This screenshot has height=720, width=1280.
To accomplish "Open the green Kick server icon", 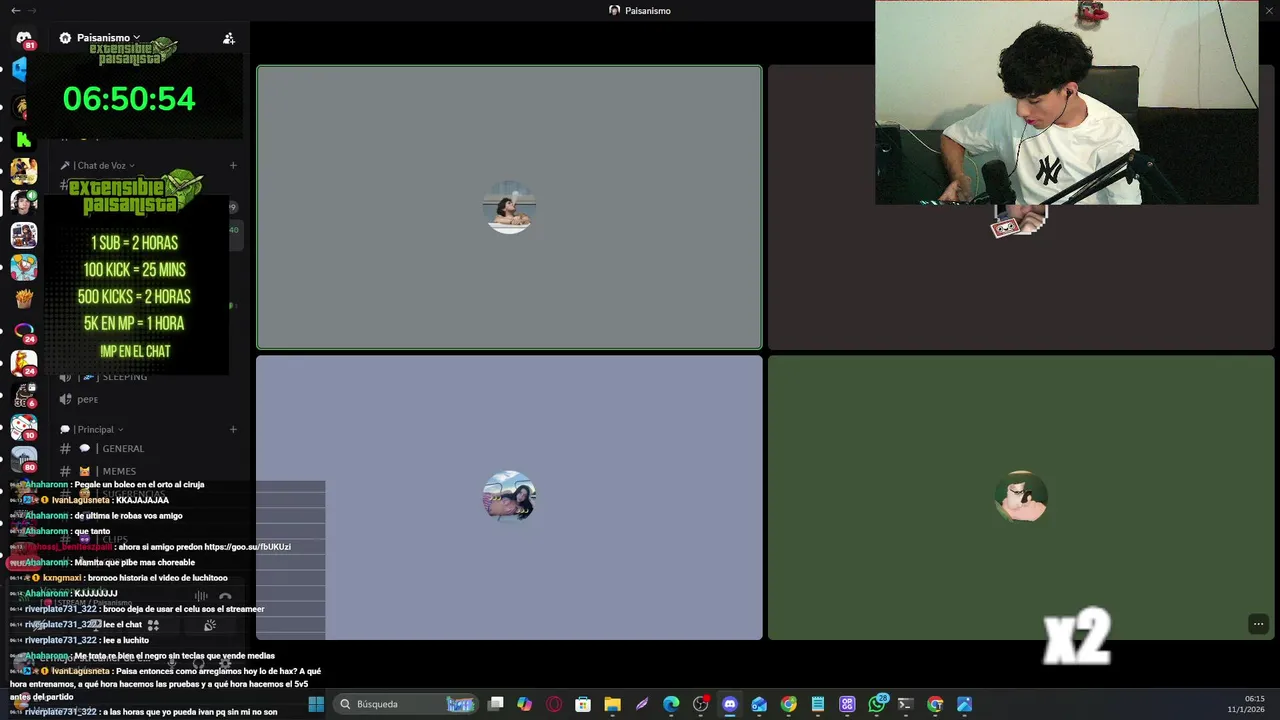I will point(24,139).
